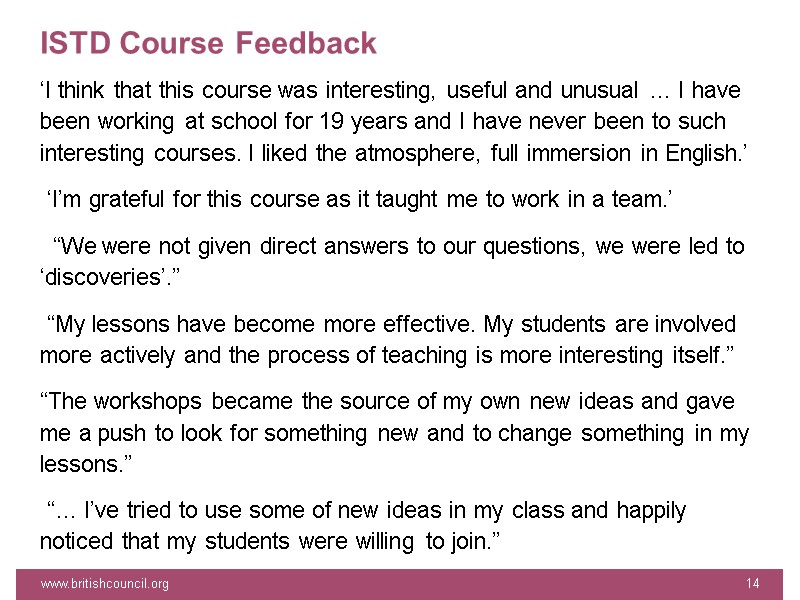Click the word 'ISTD' in the title
Viewport: 800px width, 600px height.
click(x=72, y=44)
